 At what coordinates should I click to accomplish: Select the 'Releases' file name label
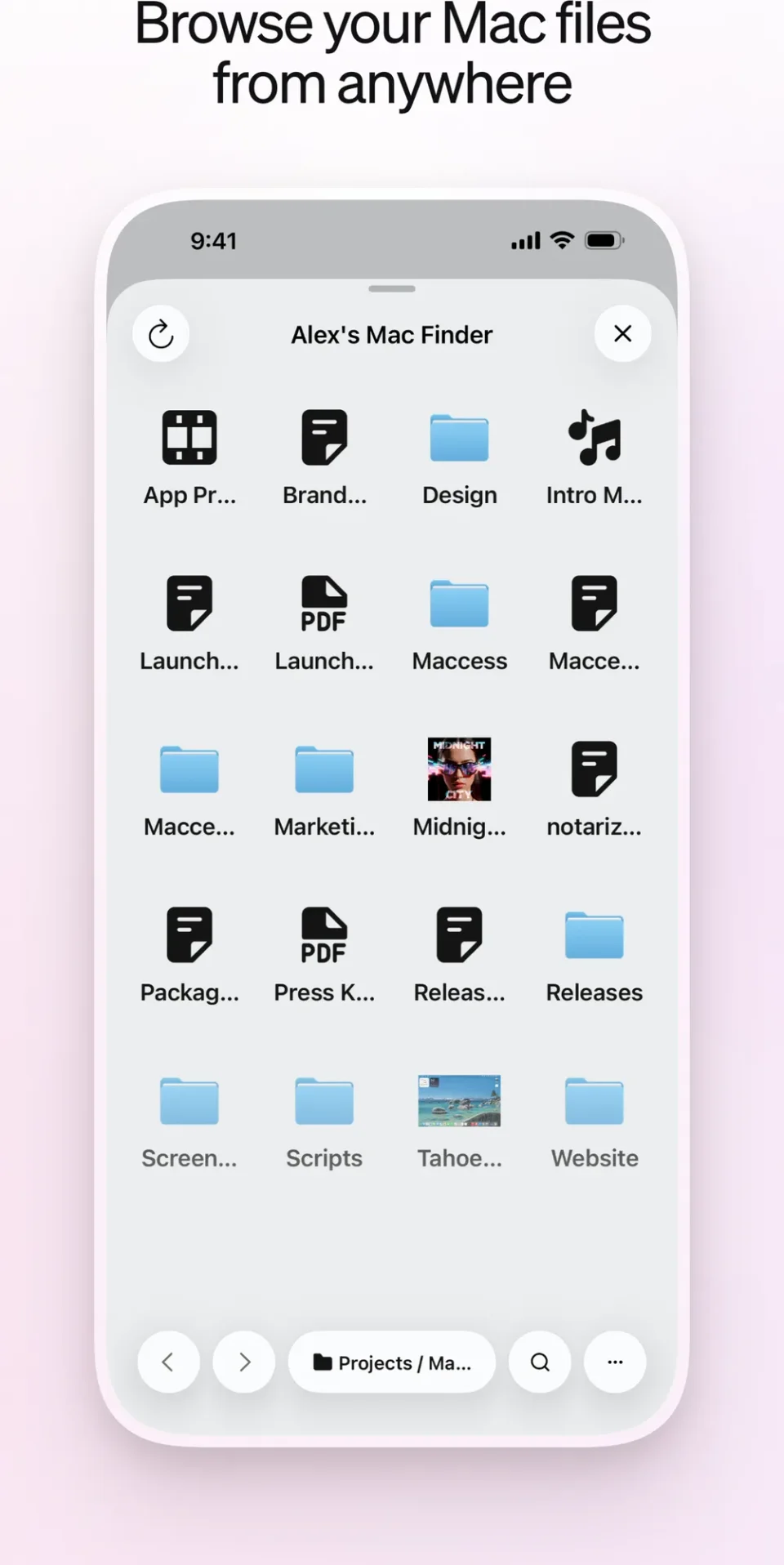pos(595,992)
